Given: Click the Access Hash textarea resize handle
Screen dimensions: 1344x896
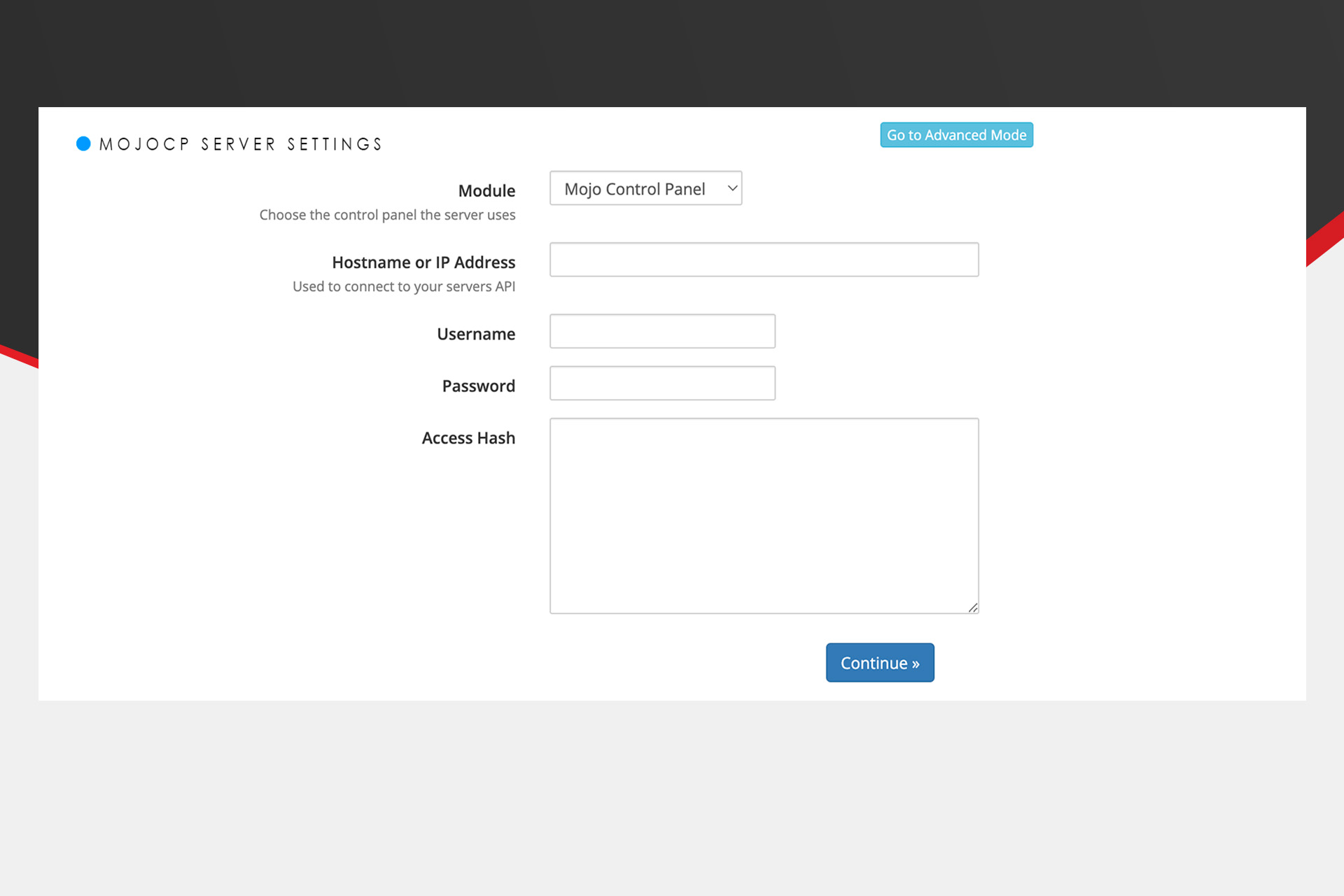Looking at the screenshot, I should point(973,608).
